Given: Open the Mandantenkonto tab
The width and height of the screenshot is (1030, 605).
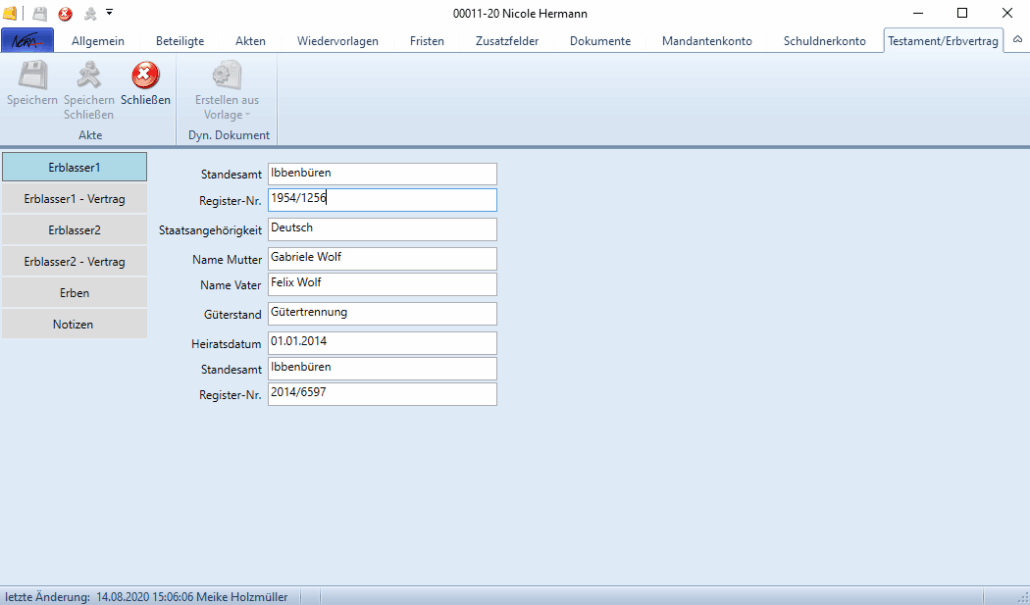Looking at the screenshot, I should point(706,41).
